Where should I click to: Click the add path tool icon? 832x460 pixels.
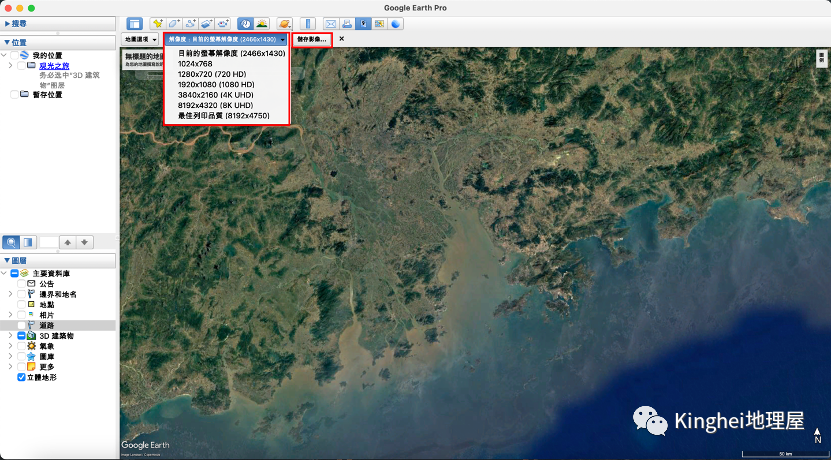pos(190,23)
